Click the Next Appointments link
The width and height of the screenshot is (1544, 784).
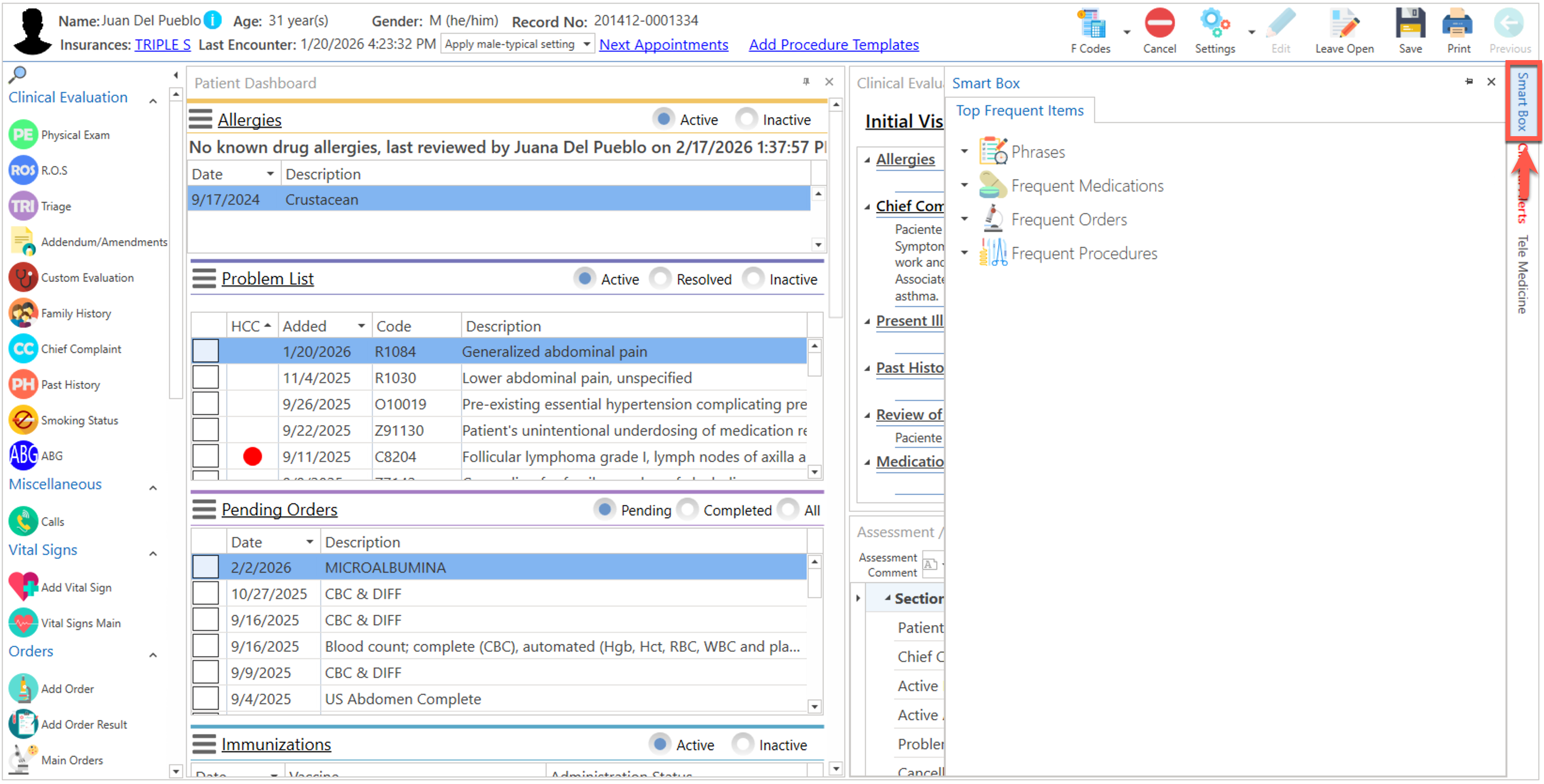(x=663, y=45)
